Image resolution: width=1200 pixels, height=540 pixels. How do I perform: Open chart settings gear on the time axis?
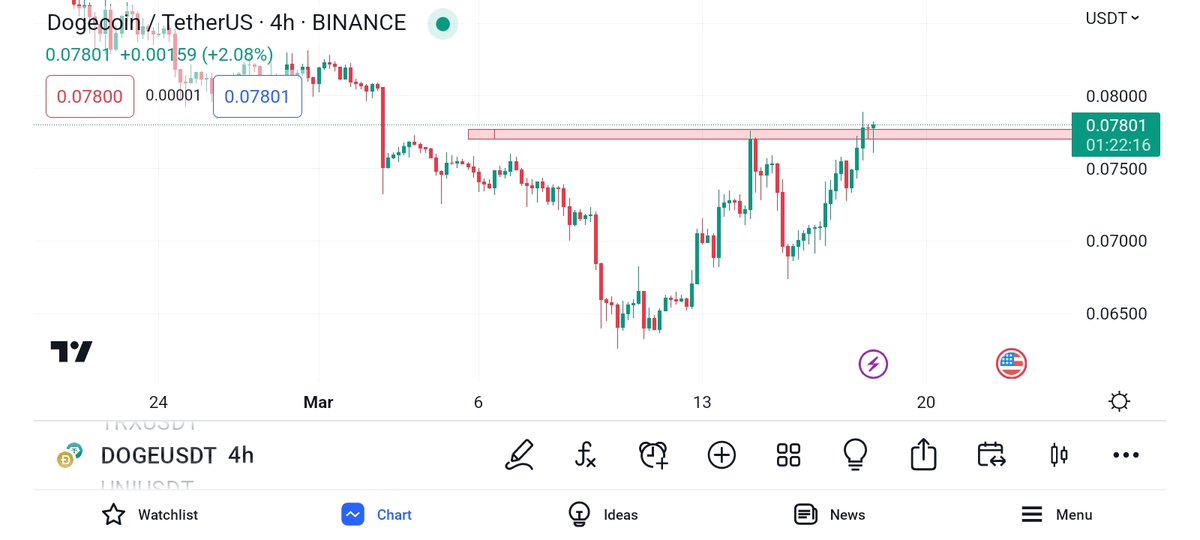click(x=1119, y=402)
